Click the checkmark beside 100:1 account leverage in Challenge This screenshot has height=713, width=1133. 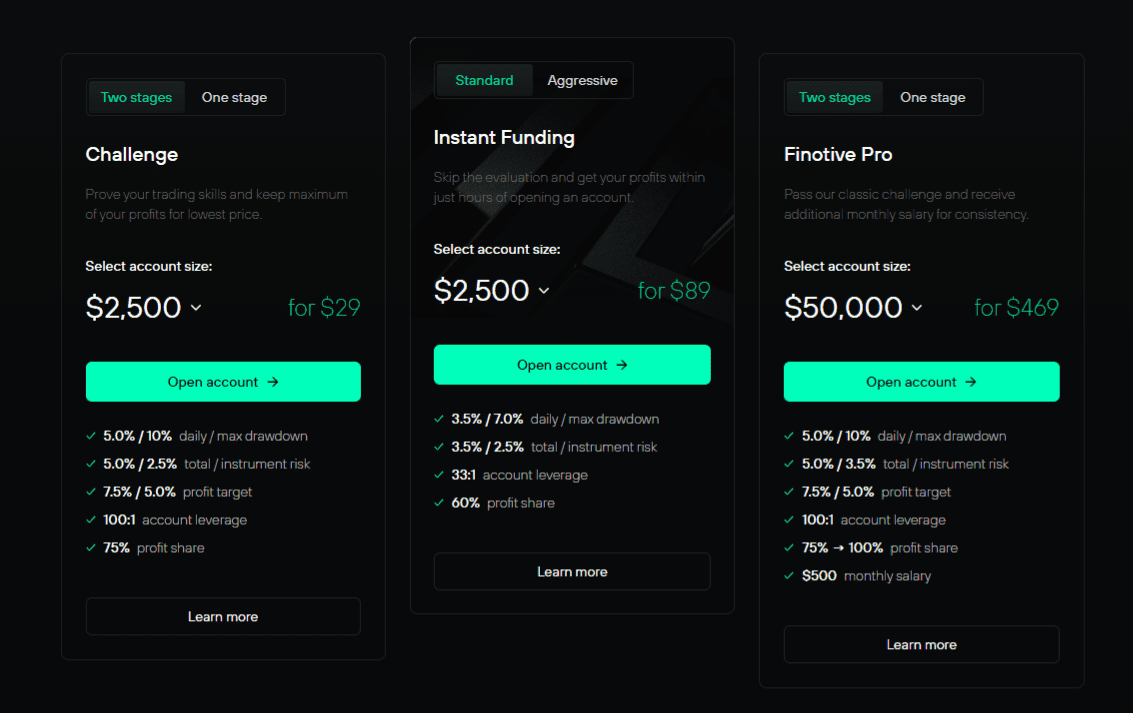click(91, 519)
